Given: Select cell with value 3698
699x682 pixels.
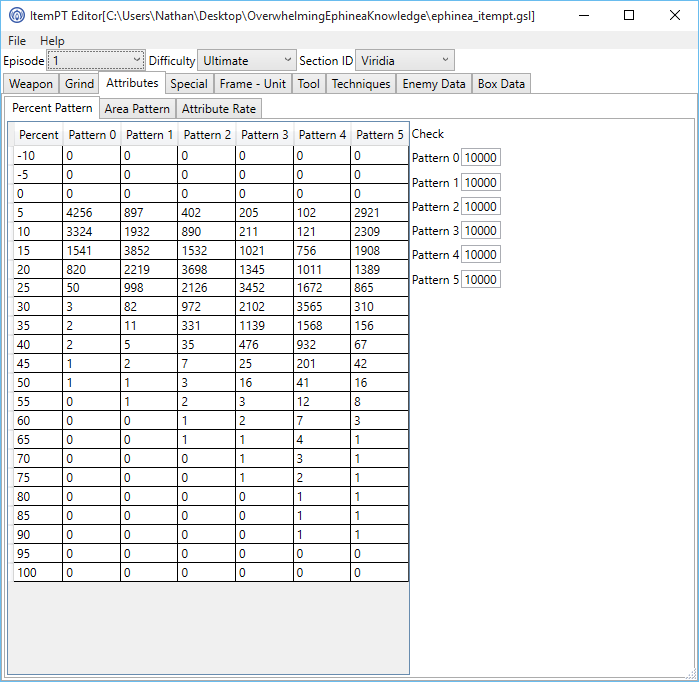Looking at the screenshot, I should 206,270.
